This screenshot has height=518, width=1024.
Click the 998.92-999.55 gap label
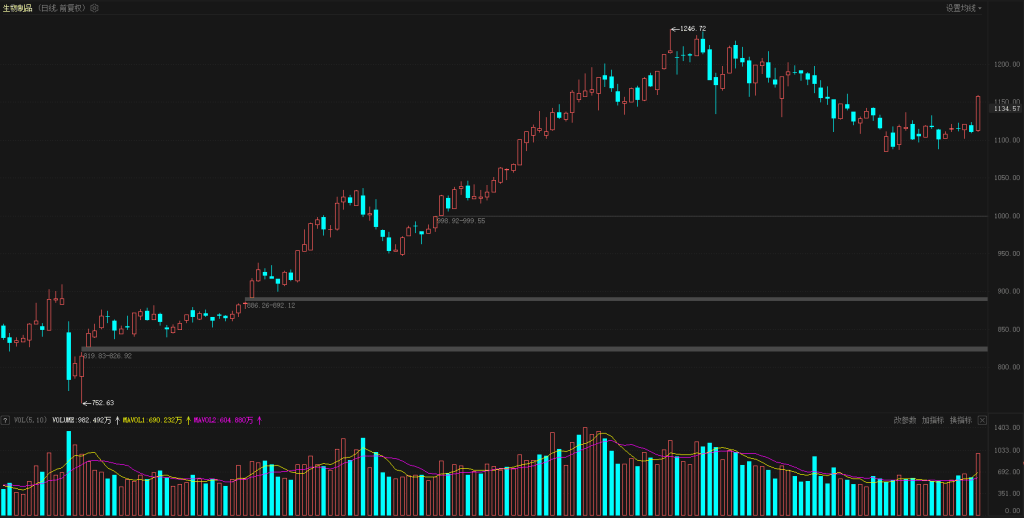(460, 221)
